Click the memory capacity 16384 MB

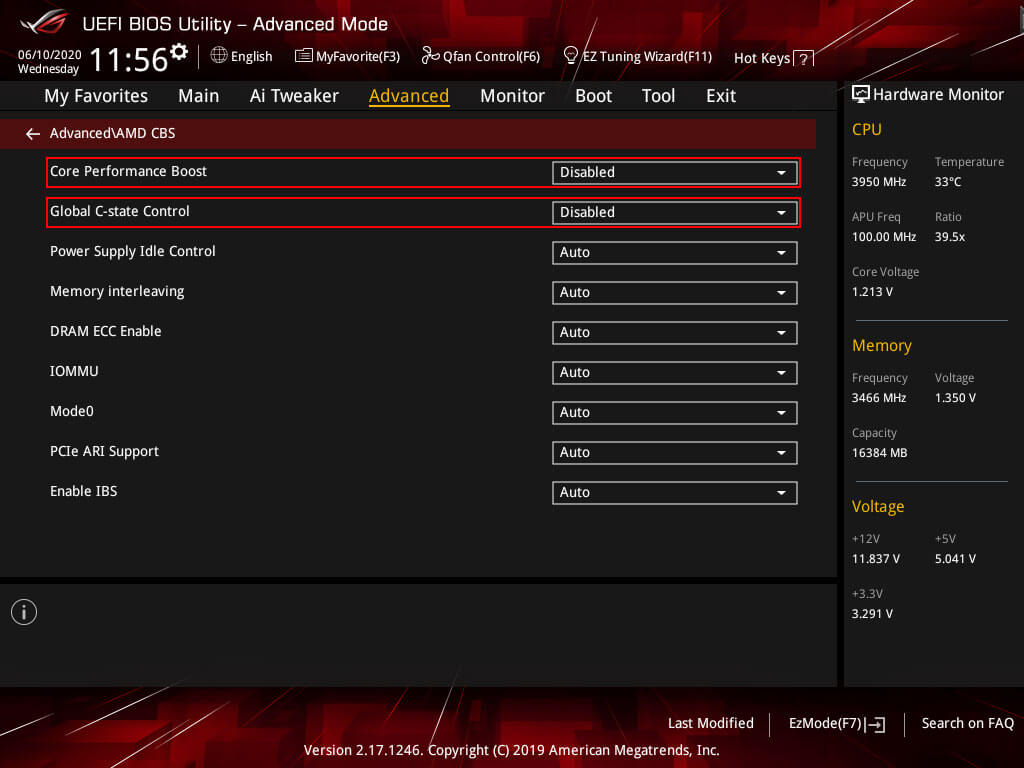(879, 453)
